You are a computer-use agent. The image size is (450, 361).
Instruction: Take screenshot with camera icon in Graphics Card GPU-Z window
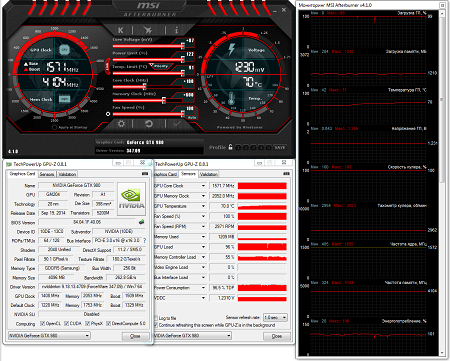145,174
